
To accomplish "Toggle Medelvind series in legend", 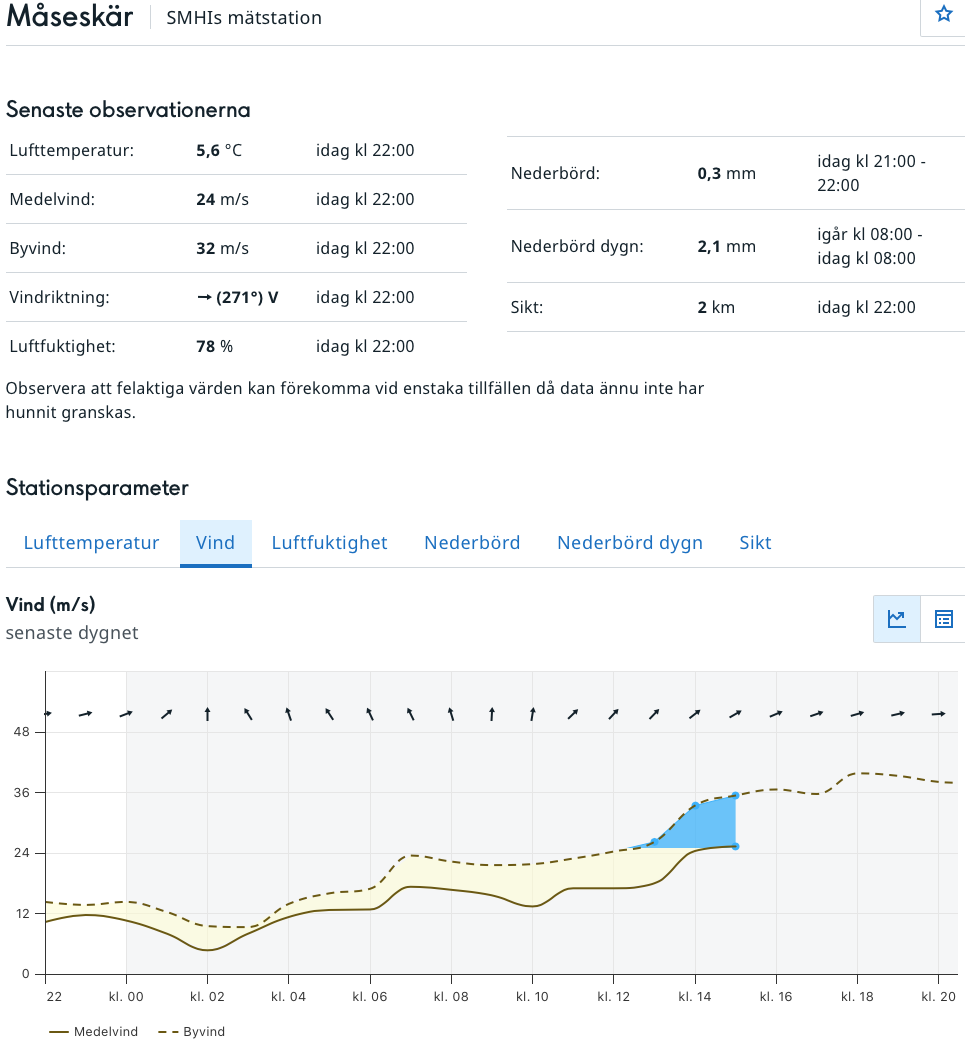I will (x=92, y=1031).
